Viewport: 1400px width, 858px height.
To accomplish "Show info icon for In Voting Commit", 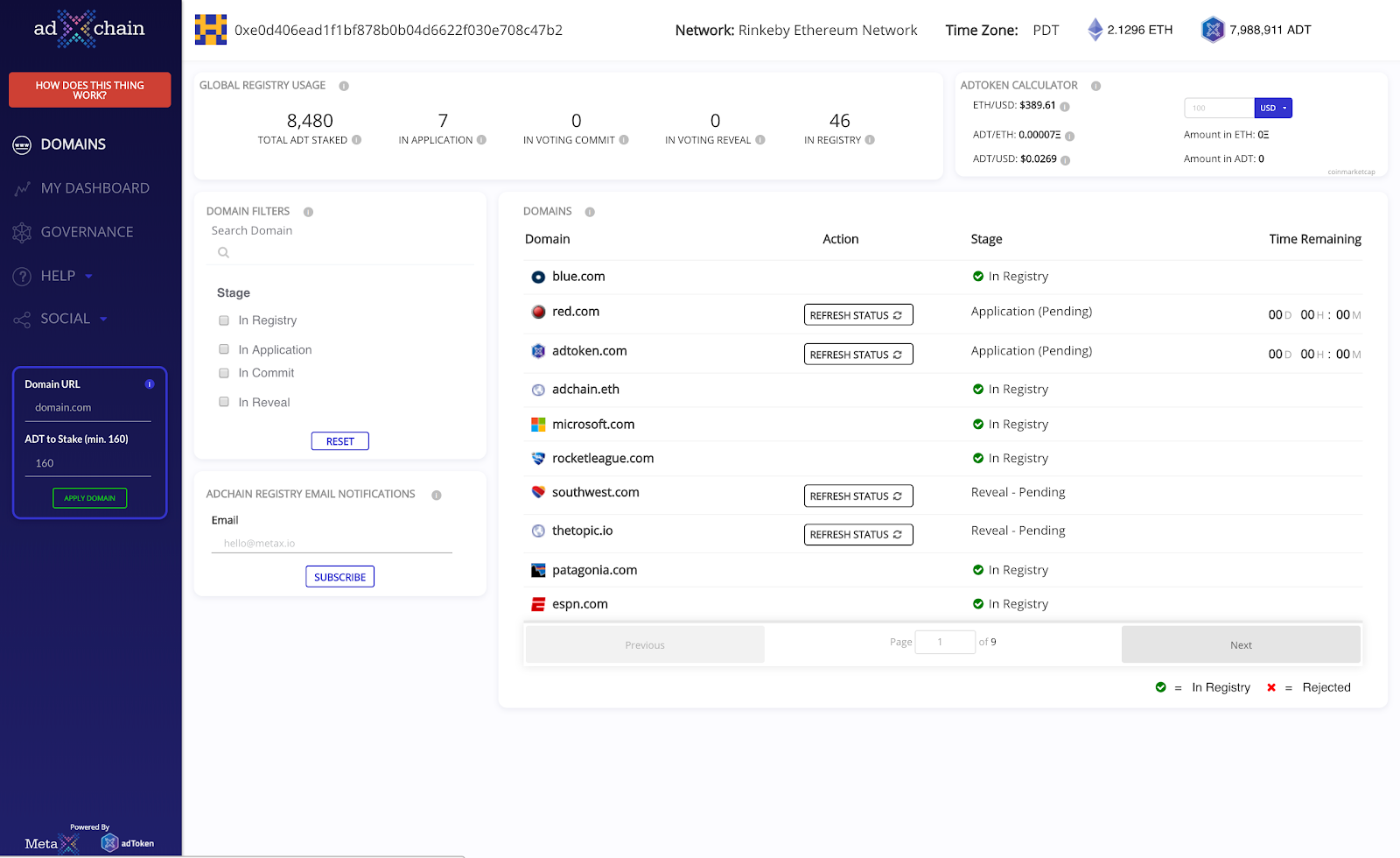I will (624, 140).
